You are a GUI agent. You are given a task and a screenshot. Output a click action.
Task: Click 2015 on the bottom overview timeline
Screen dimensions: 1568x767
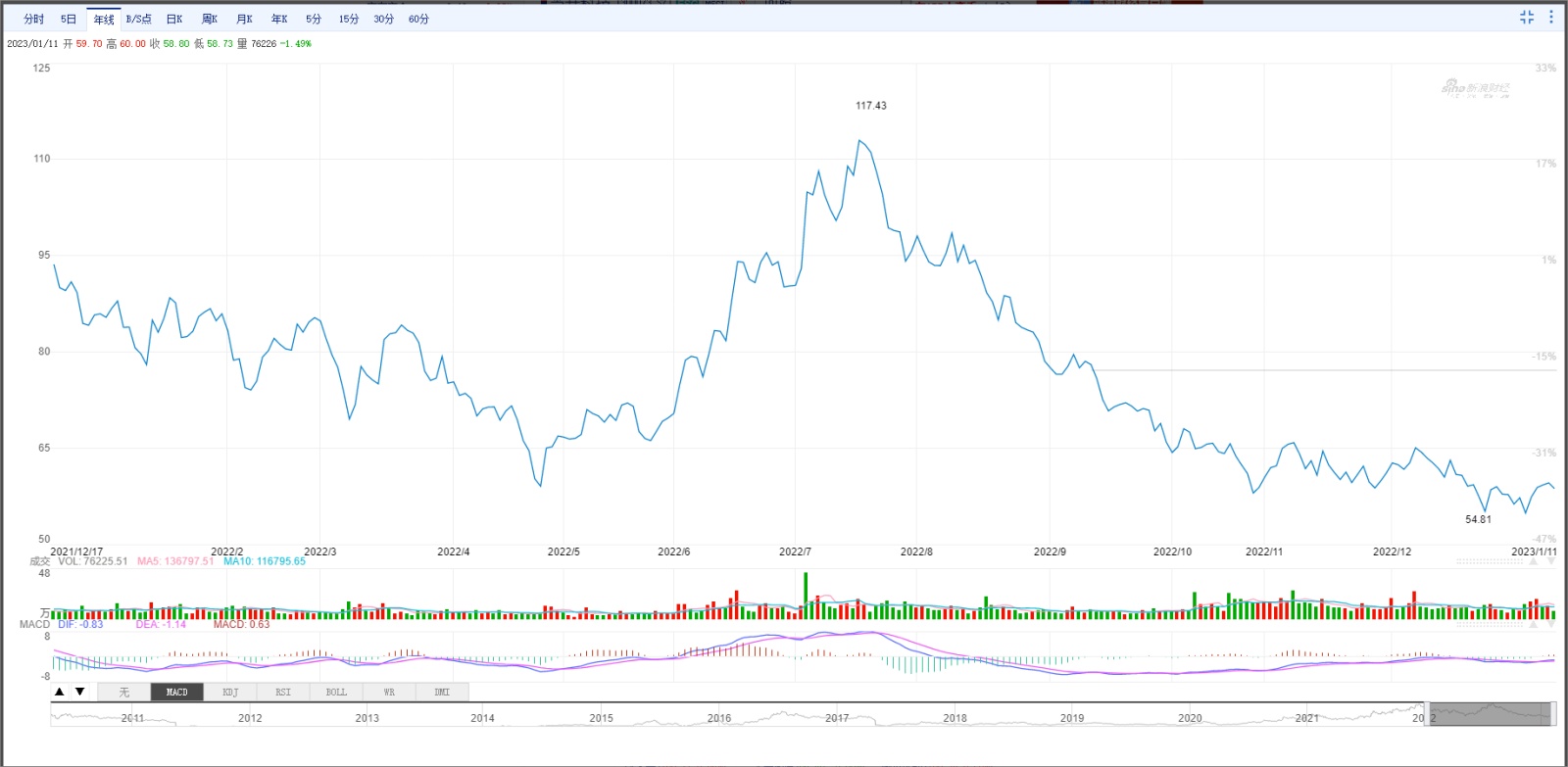(601, 718)
